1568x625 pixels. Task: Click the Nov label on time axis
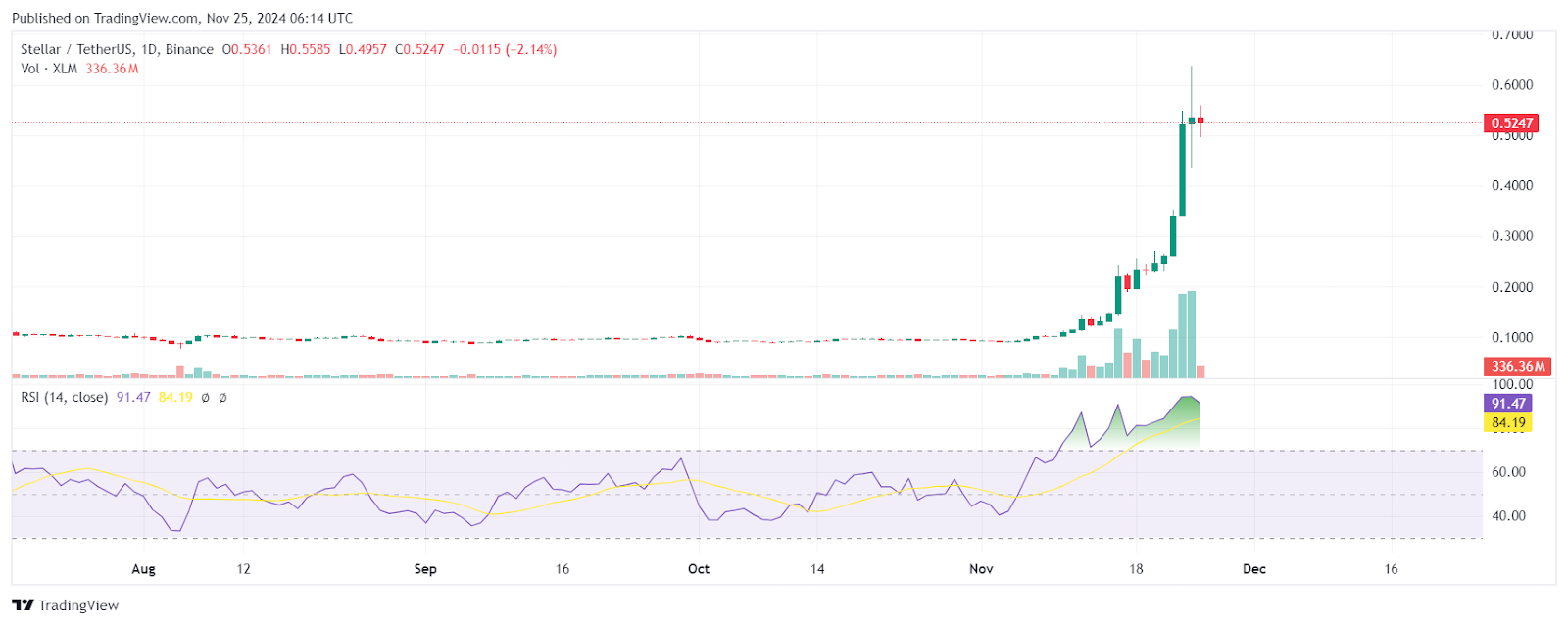[x=981, y=569]
